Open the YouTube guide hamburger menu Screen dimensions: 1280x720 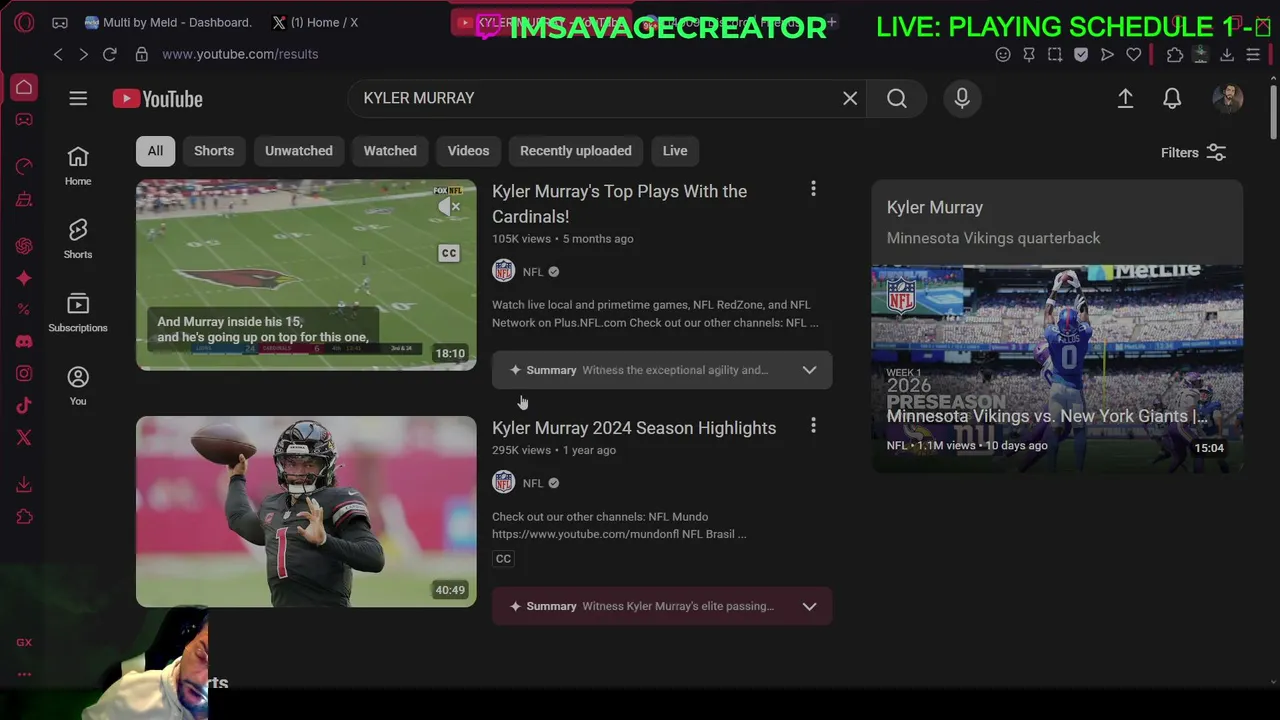[x=78, y=98]
